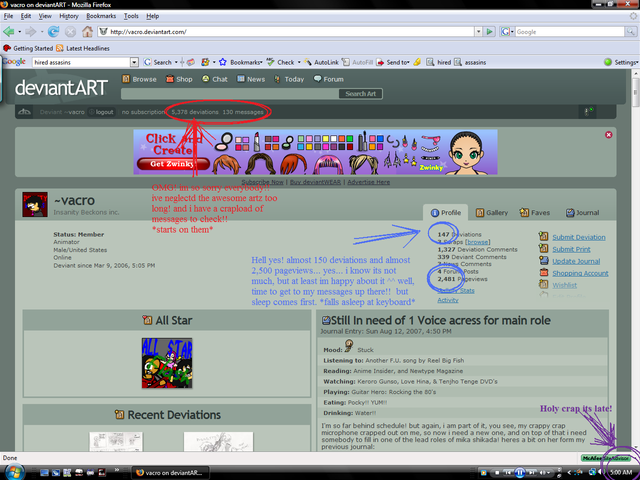Open the Google Toolbar Search options arrow
The width and height of the screenshot is (640, 480).
coord(176,62)
